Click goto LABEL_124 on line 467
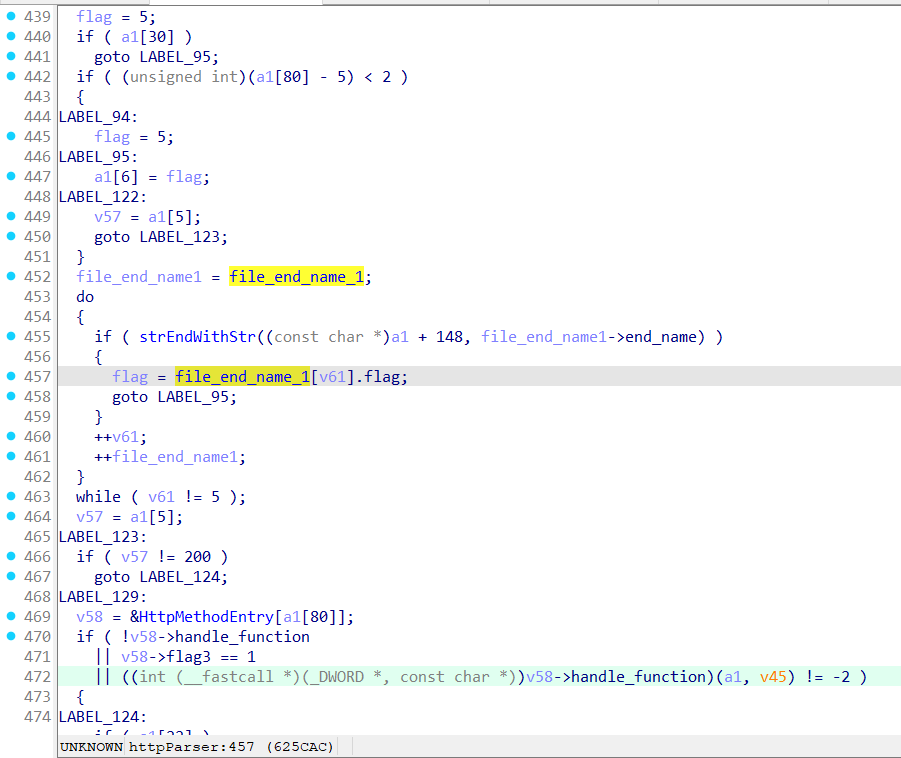This screenshot has height=758, width=901. (x=161, y=577)
